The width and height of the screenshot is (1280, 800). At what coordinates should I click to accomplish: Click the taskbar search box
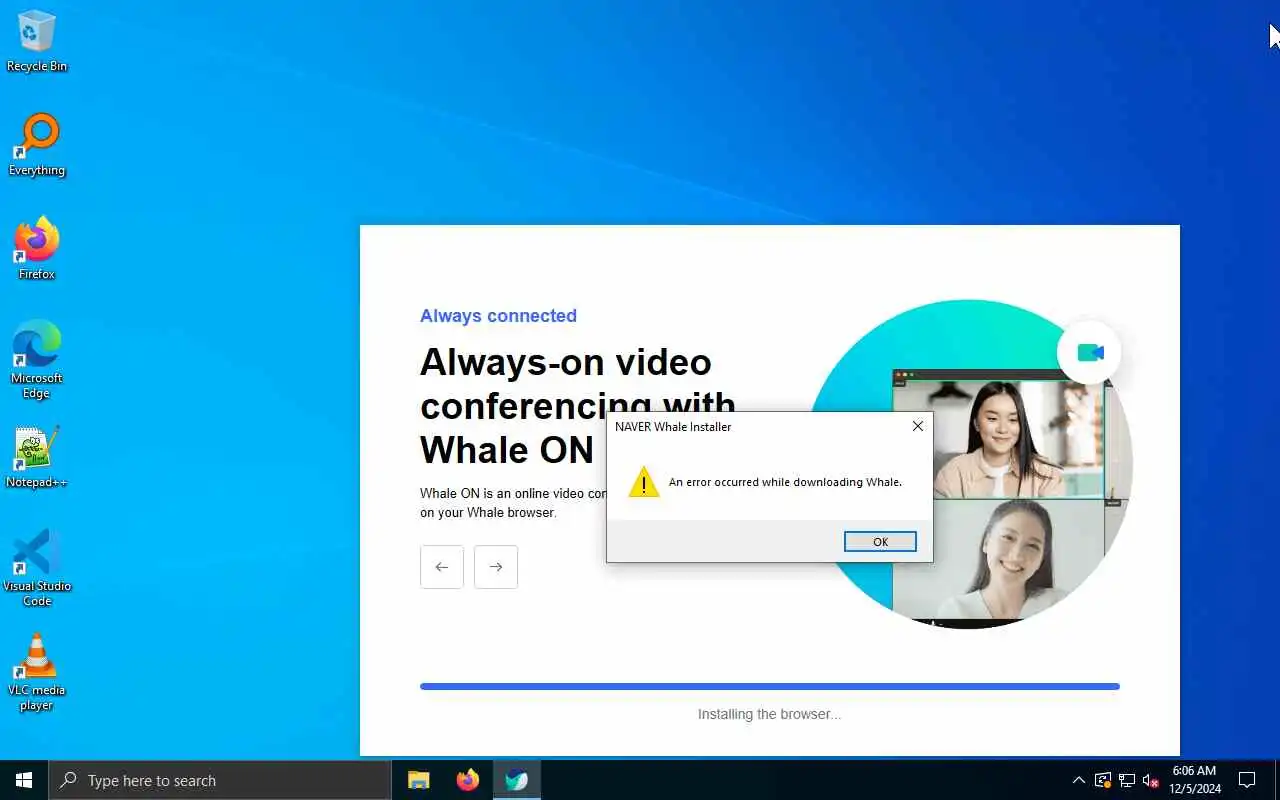pyautogui.click(x=220, y=780)
